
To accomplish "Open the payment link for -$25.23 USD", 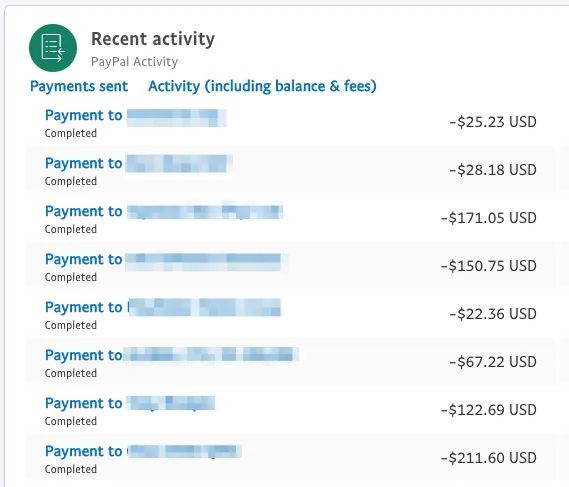I will coord(136,116).
